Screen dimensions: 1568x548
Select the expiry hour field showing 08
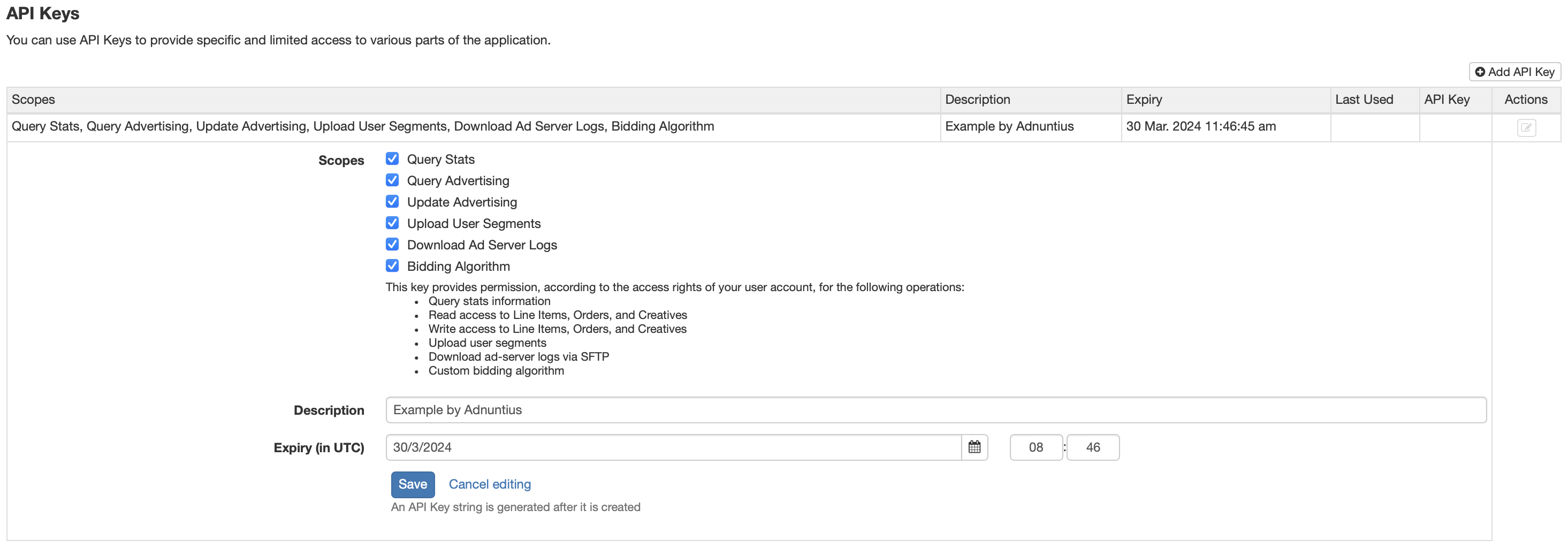coord(1036,447)
